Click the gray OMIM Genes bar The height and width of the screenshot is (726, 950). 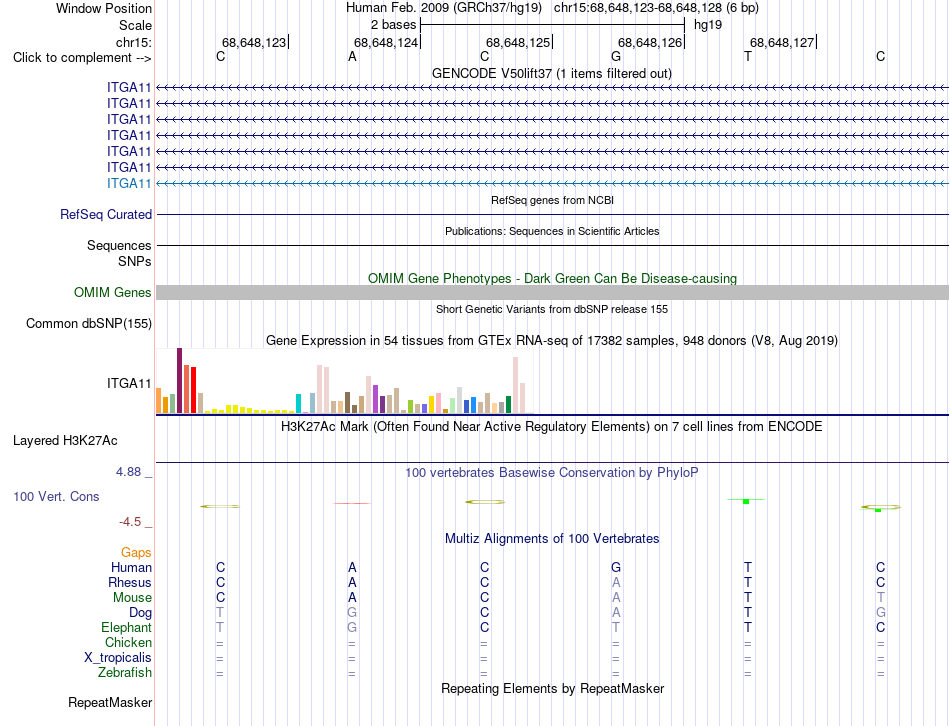pyautogui.click(x=552, y=293)
